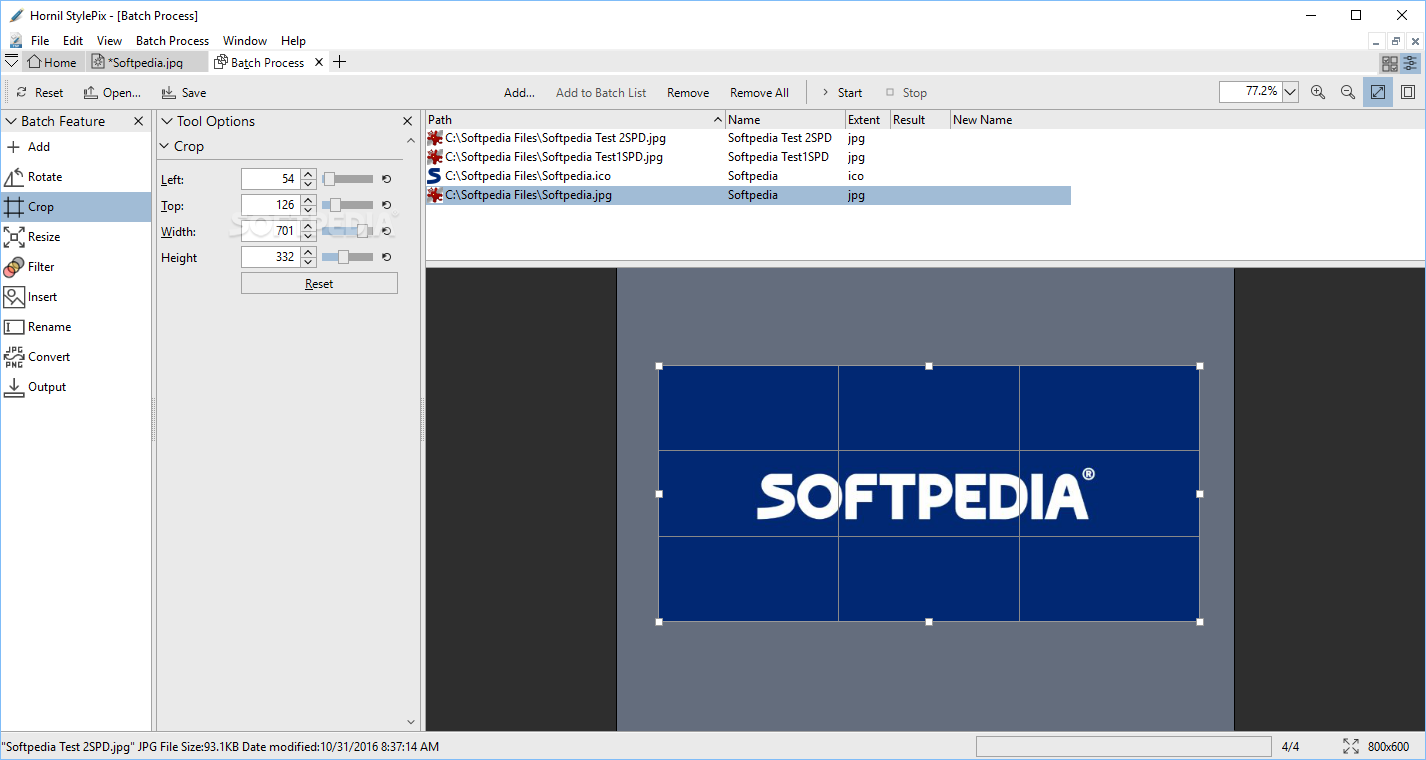Open the Help menu
Screen dimensions: 1426x760
point(293,41)
